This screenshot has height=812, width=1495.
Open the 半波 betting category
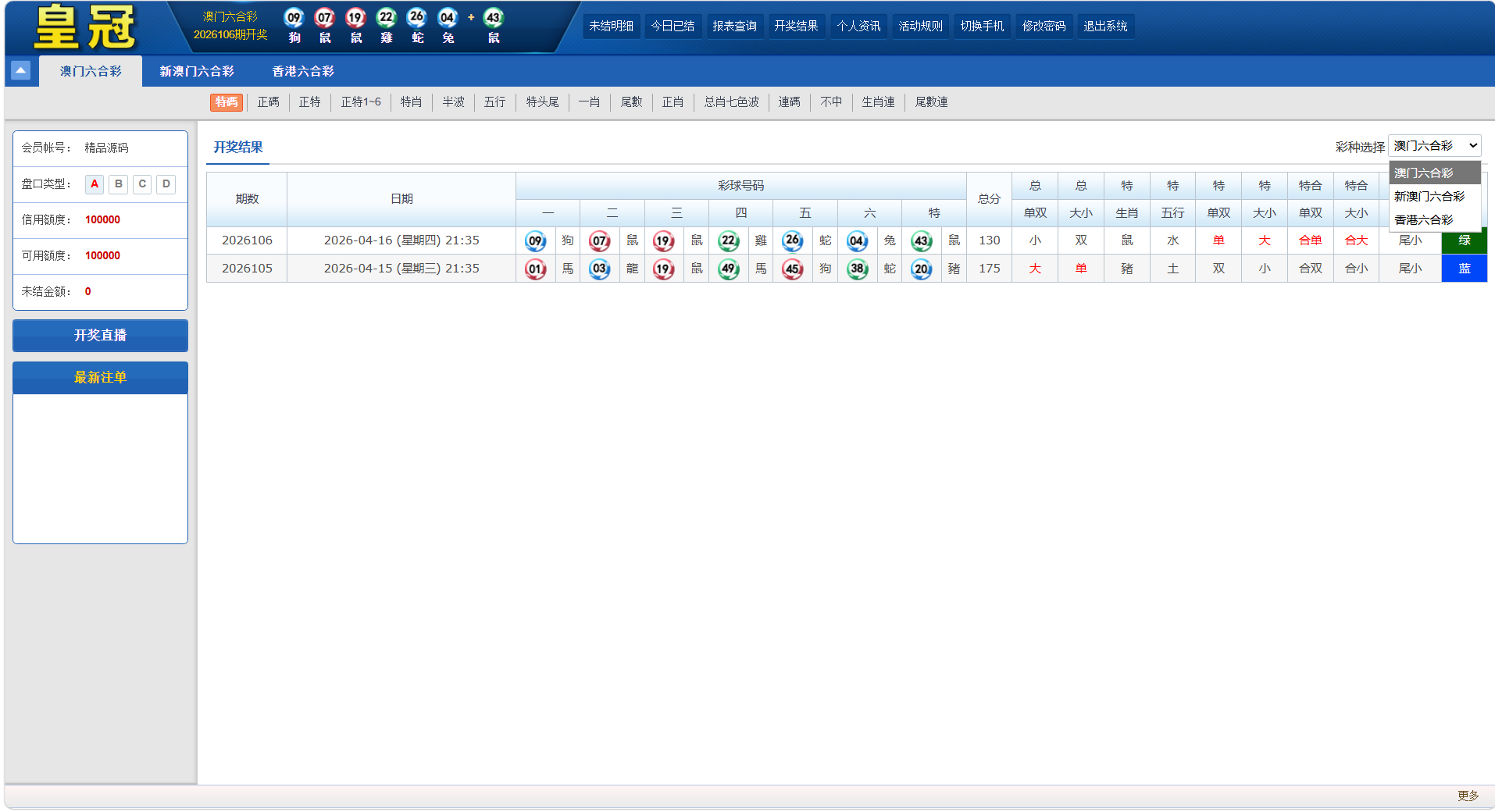click(x=453, y=102)
